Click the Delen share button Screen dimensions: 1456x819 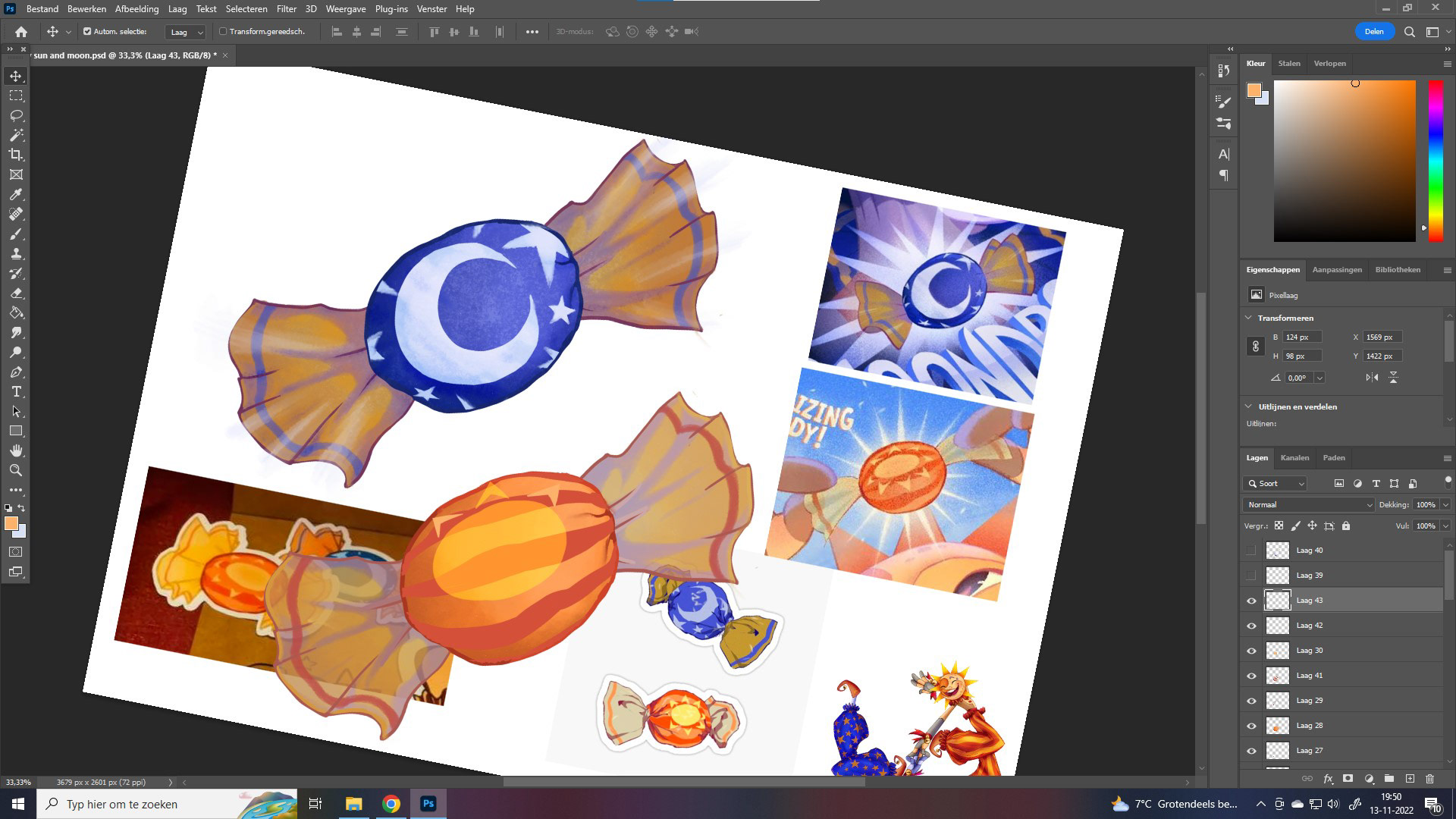(1374, 32)
